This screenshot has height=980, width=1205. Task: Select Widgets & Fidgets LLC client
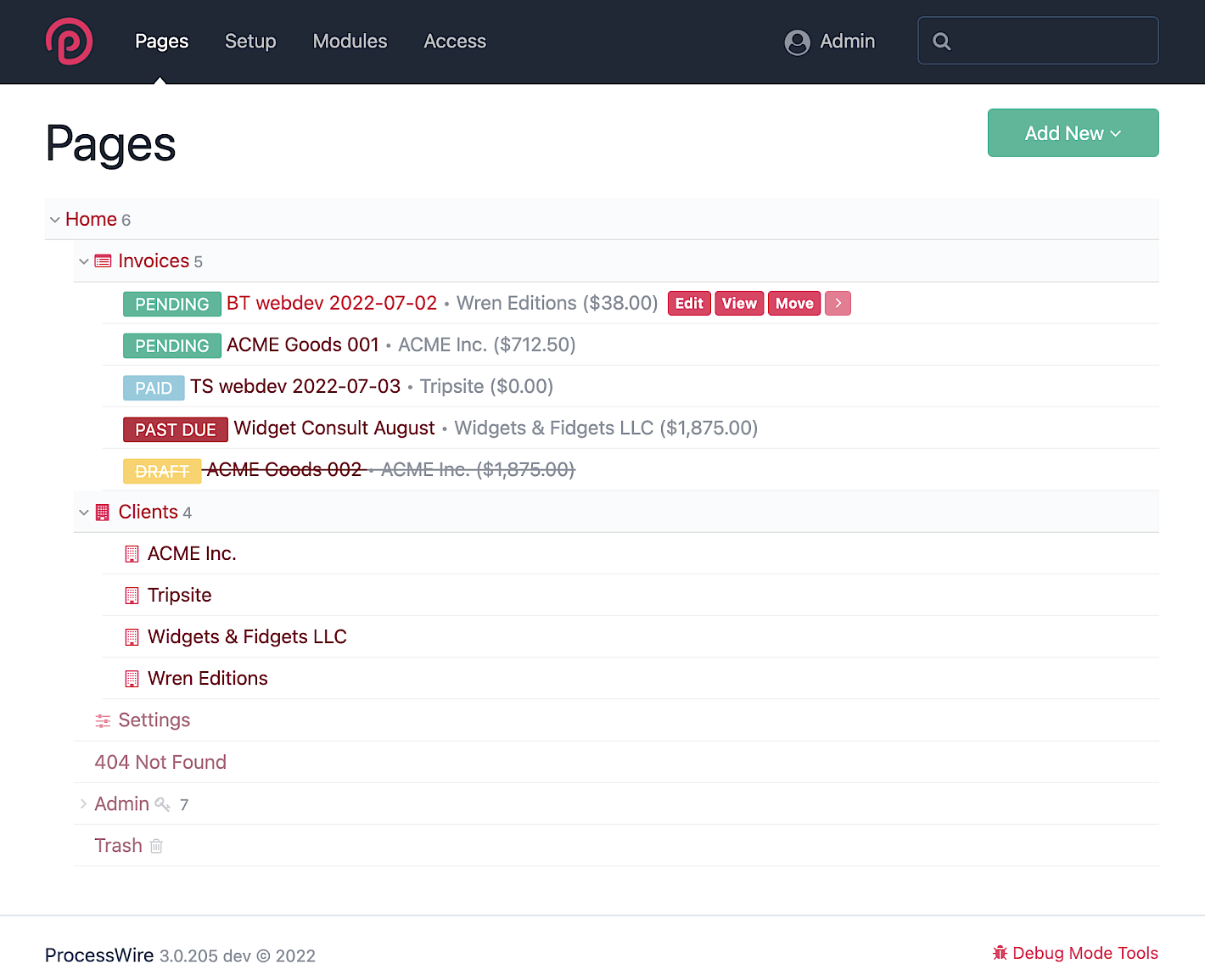tap(247, 636)
